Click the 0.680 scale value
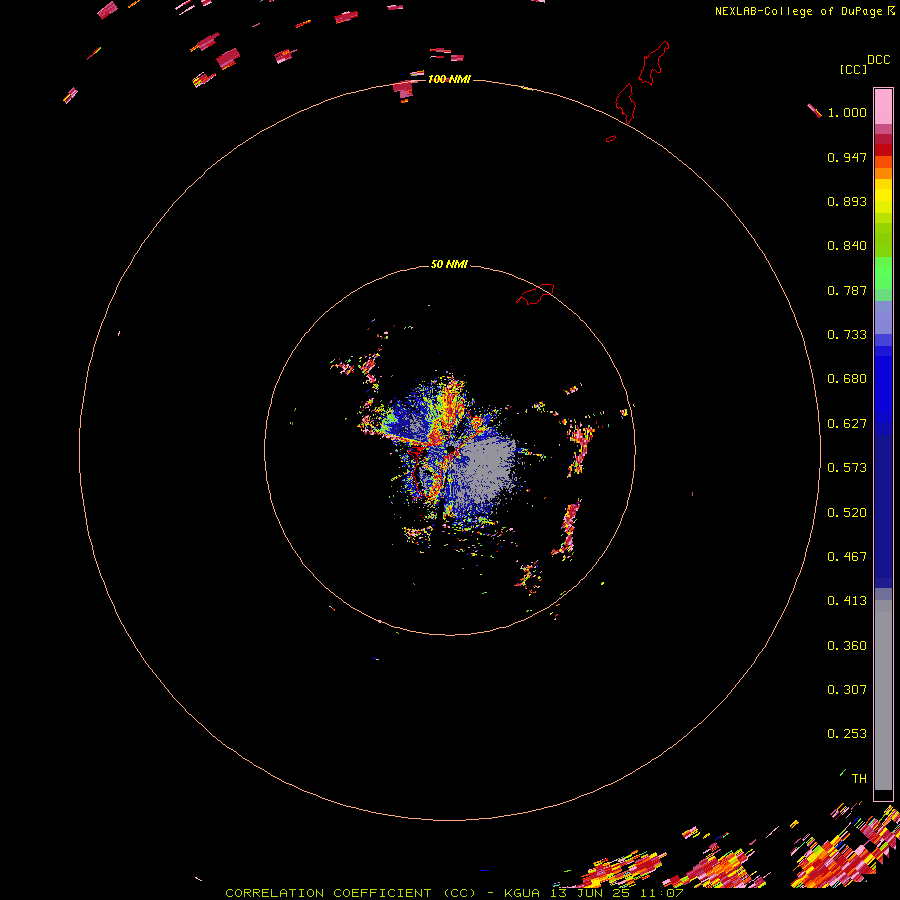This screenshot has width=900, height=900. [847, 379]
